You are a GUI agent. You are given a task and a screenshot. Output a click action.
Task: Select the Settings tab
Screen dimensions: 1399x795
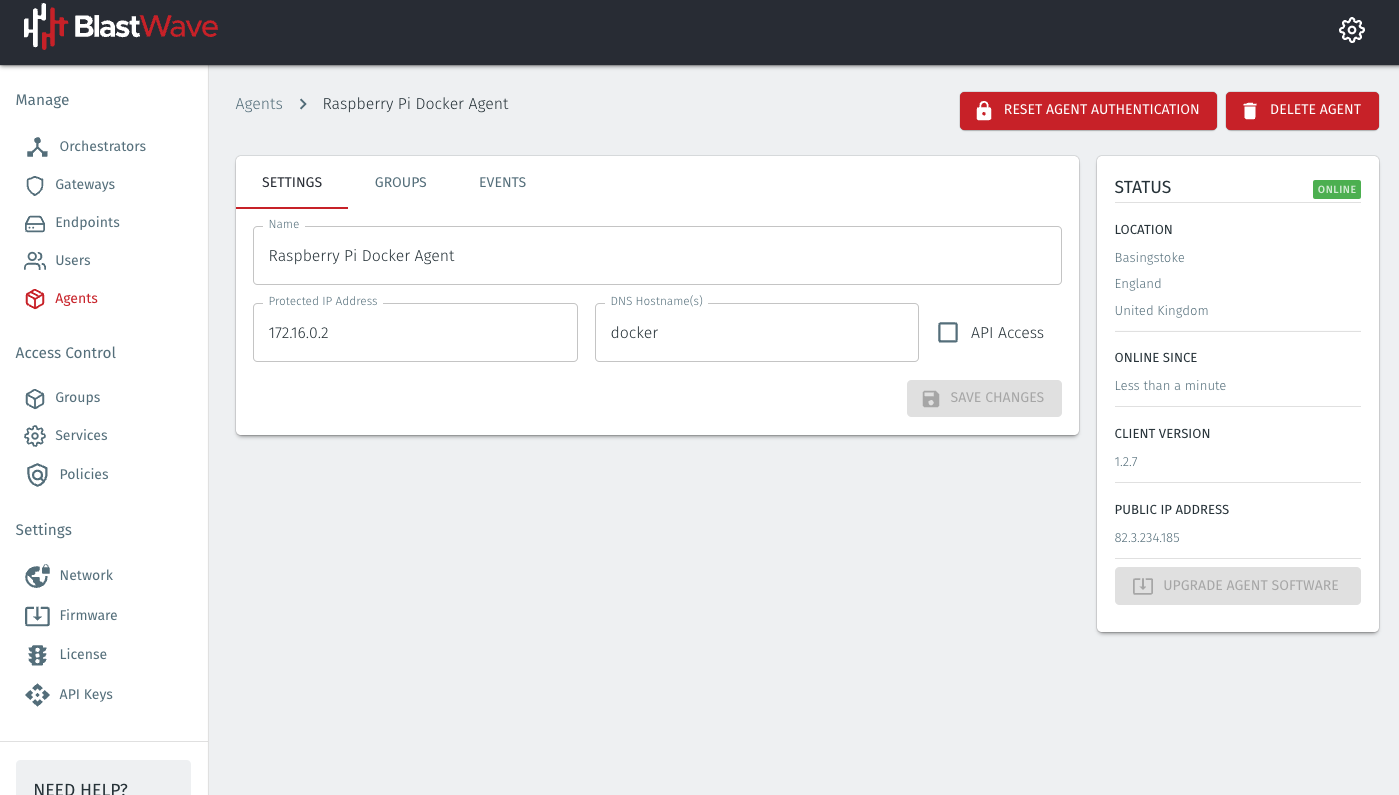coord(292,182)
